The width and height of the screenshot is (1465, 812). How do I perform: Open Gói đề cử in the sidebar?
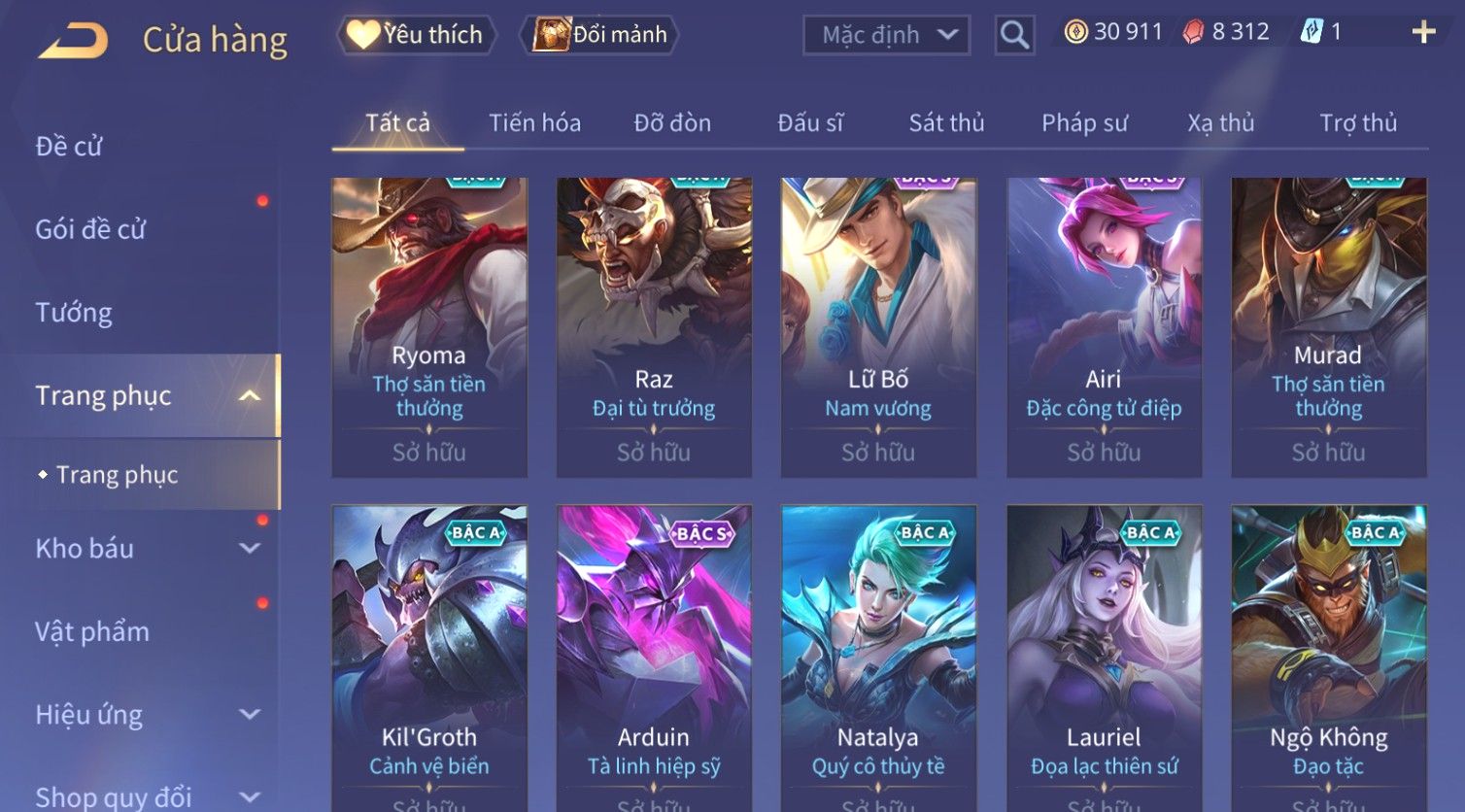point(90,229)
